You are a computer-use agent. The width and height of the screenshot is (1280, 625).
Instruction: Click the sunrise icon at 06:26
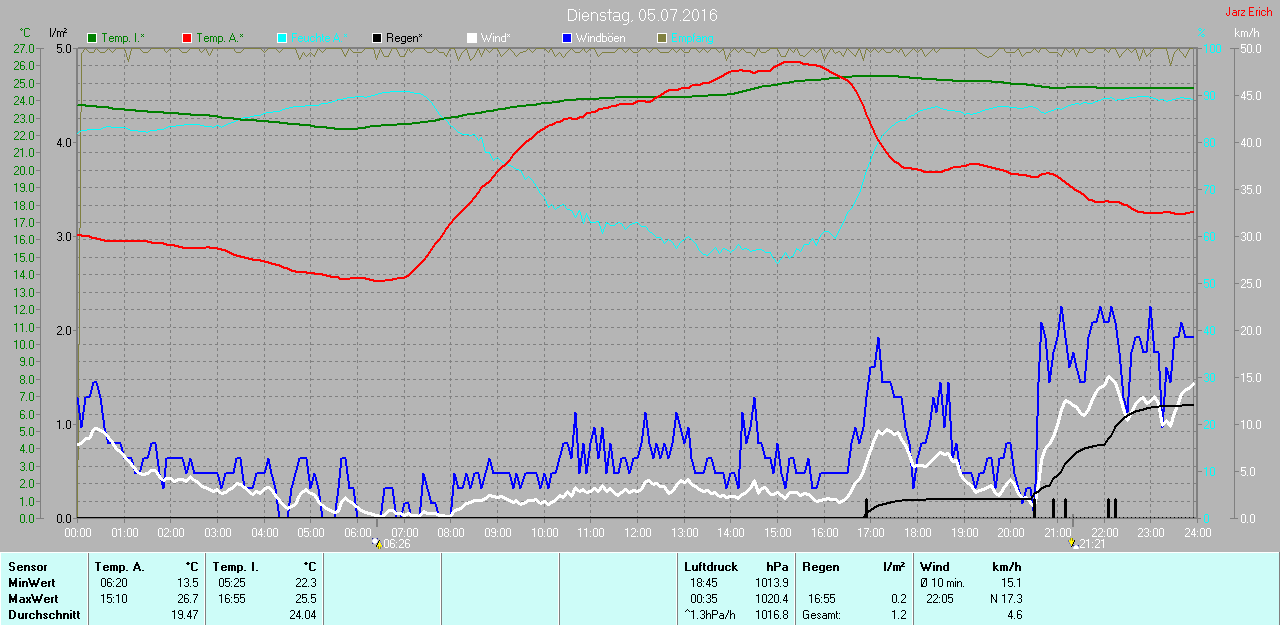tap(376, 543)
